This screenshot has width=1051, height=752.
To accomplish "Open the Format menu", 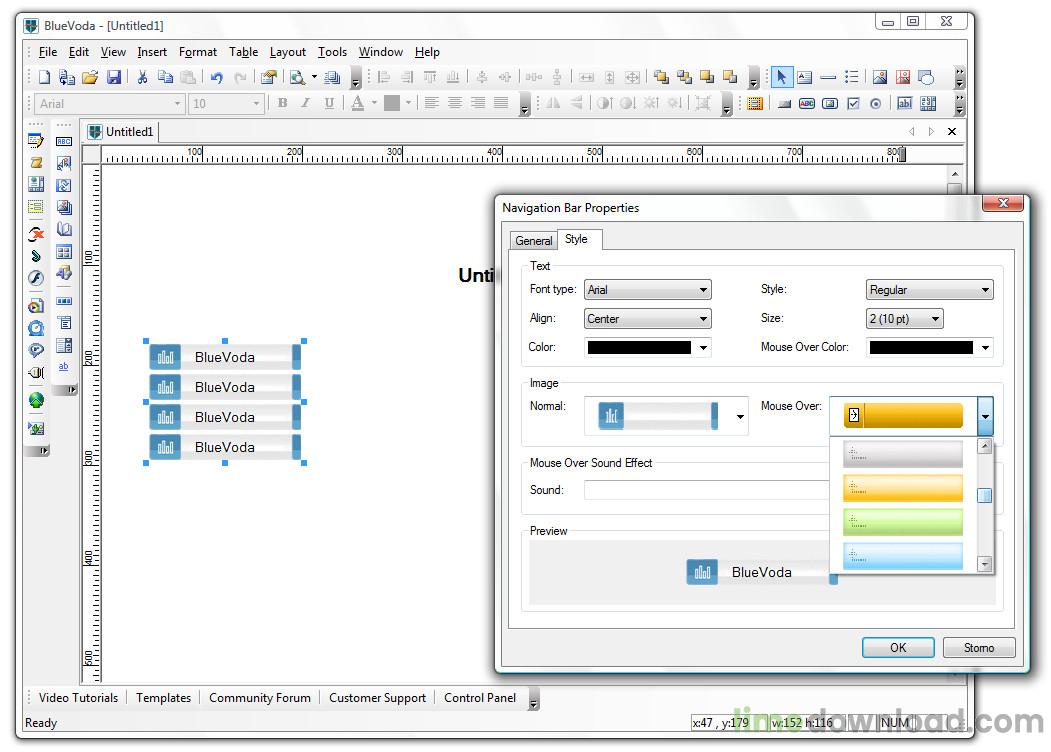I will [x=198, y=52].
